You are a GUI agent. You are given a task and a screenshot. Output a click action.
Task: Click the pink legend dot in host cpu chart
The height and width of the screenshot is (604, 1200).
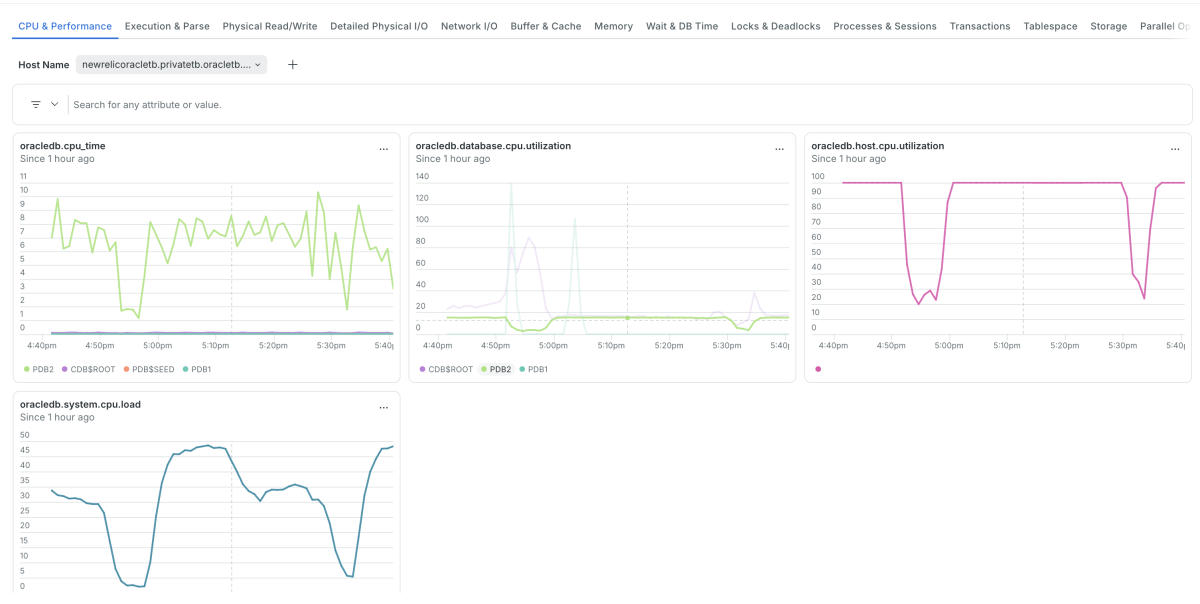(x=819, y=369)
